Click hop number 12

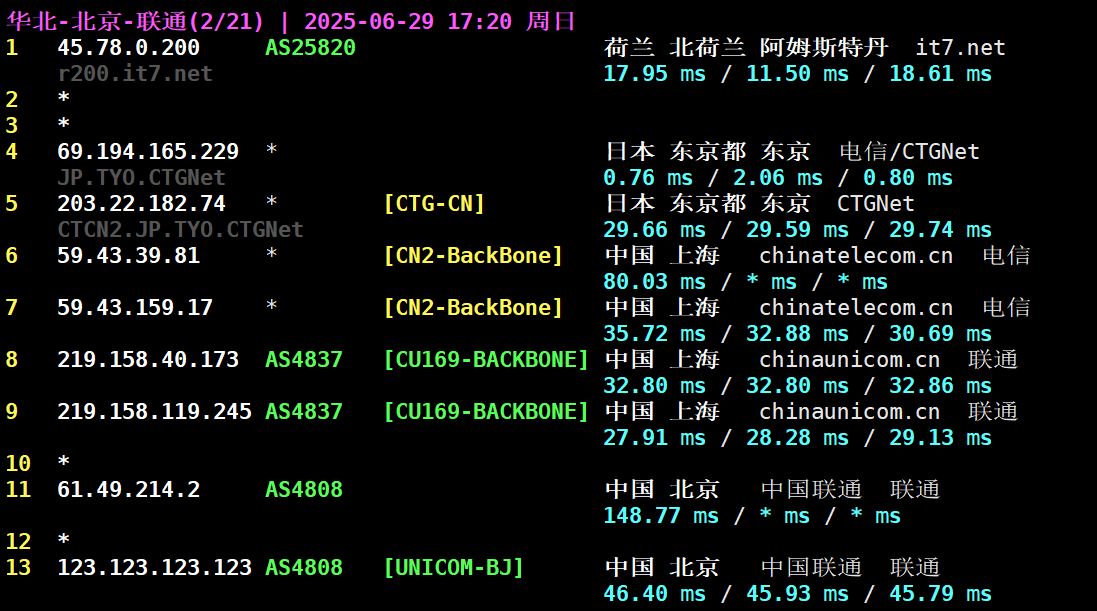[x=18, y=542]
